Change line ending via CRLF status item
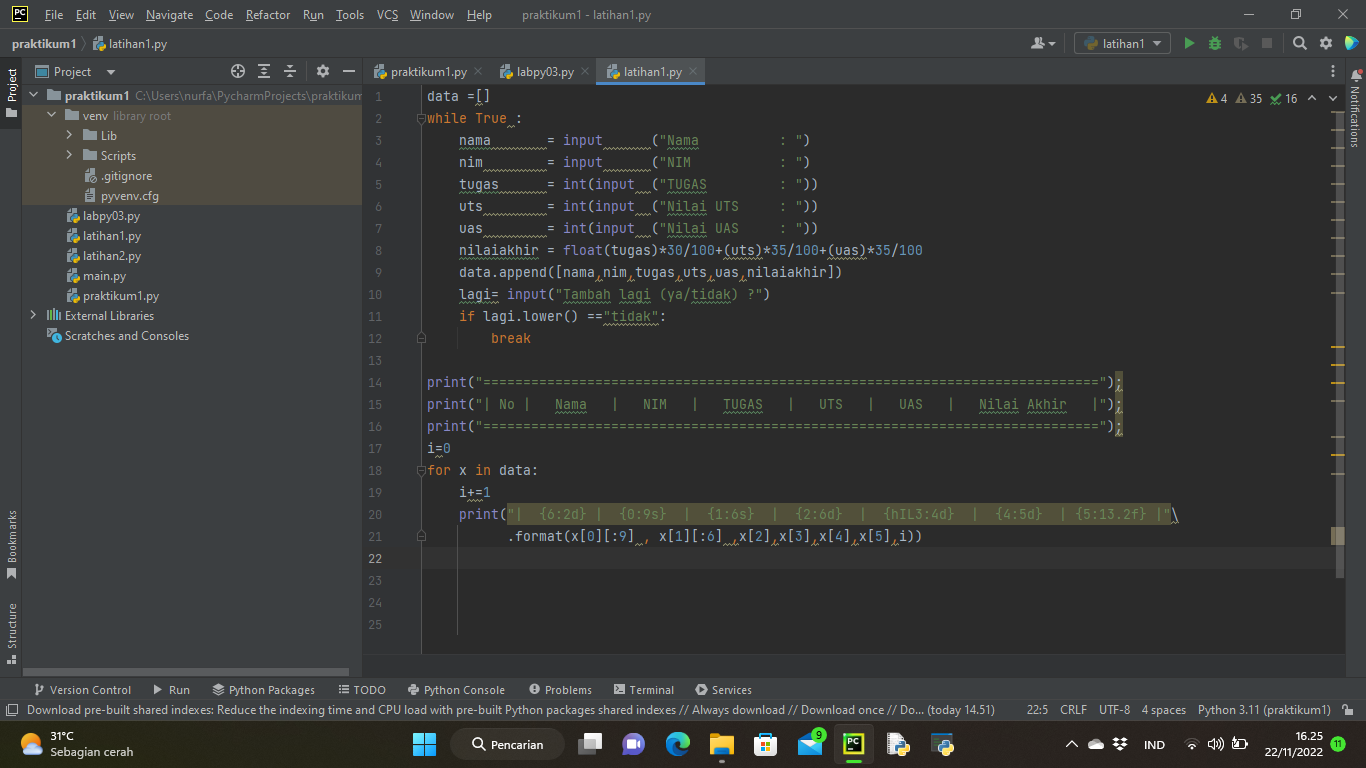This screenshot has width=1366, height=768. 1072,709
